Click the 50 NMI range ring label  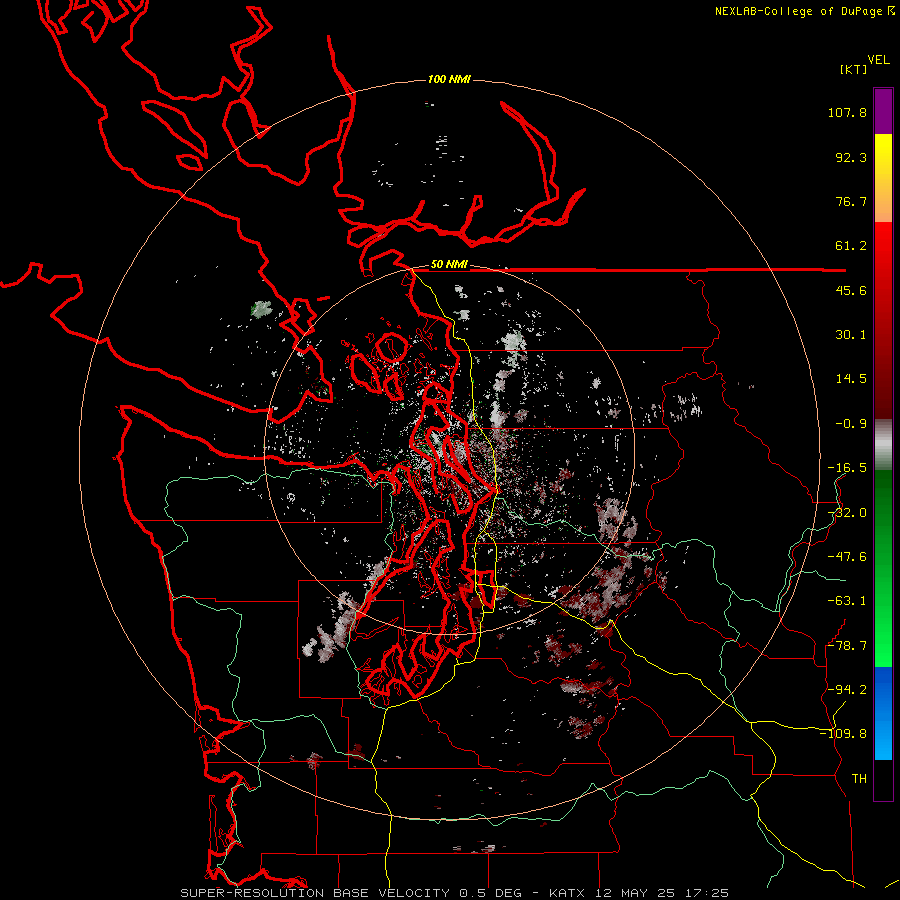(449, 265)
